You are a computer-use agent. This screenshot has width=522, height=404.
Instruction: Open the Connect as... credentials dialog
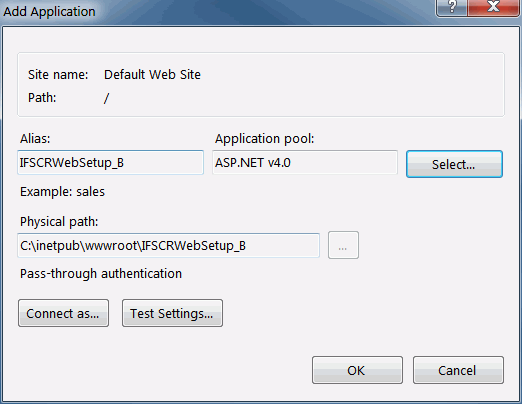[63, 313]
